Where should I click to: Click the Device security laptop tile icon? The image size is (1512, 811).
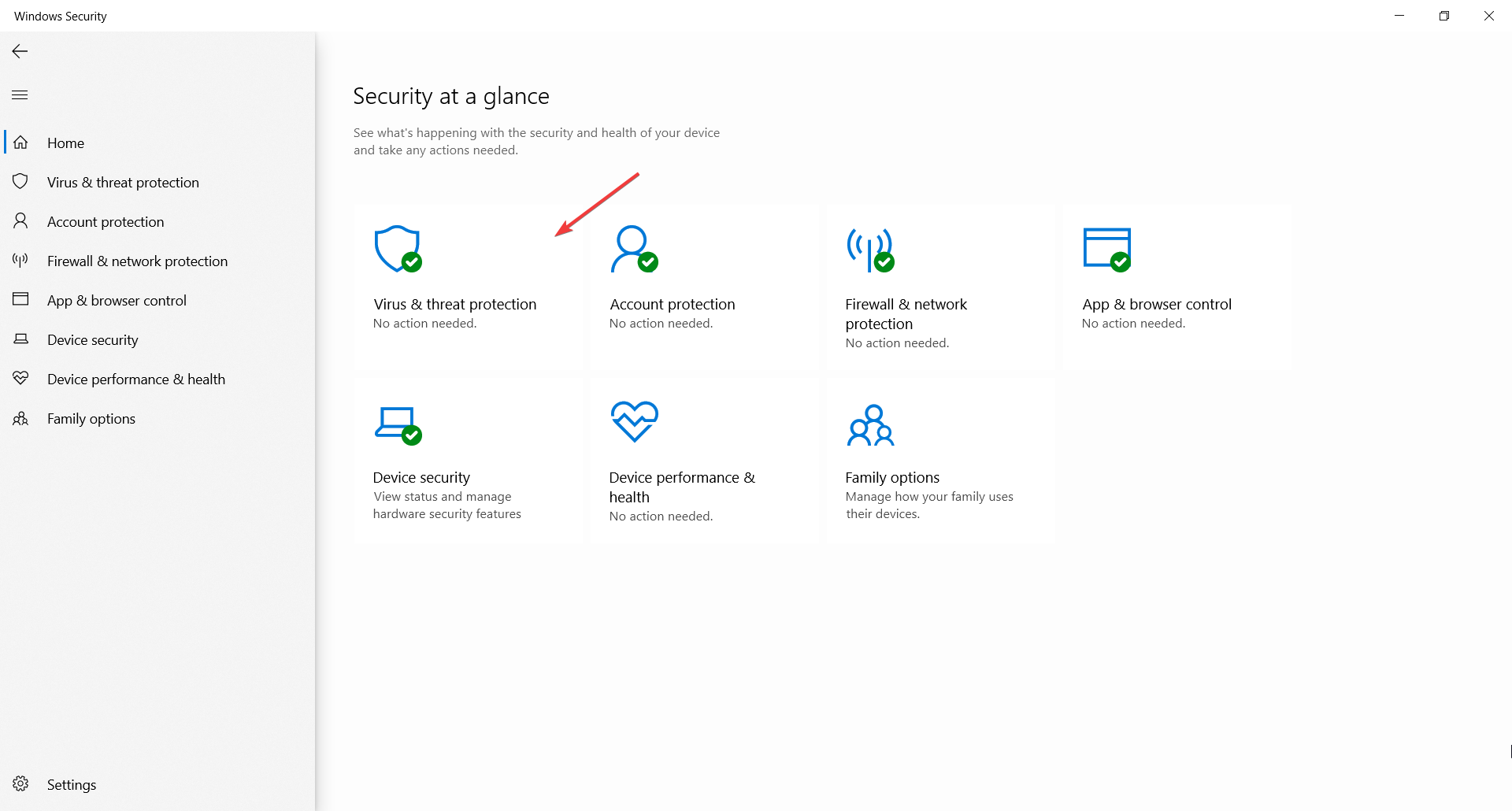(398, 424)
